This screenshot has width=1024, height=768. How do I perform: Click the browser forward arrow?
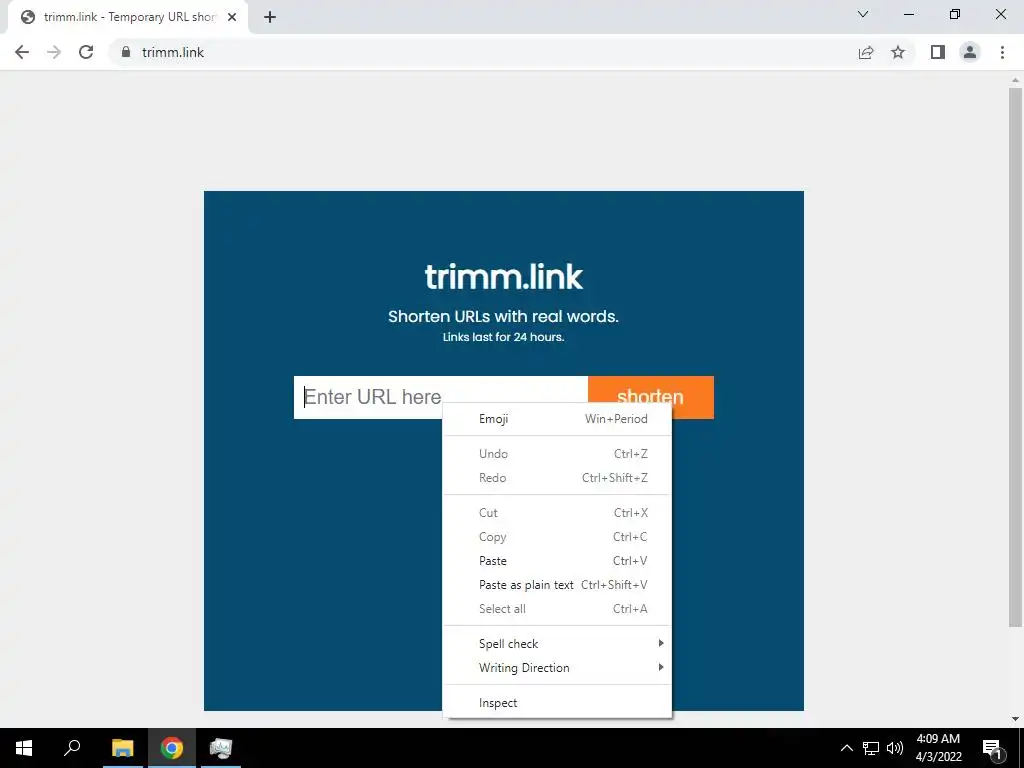point(54,52)
